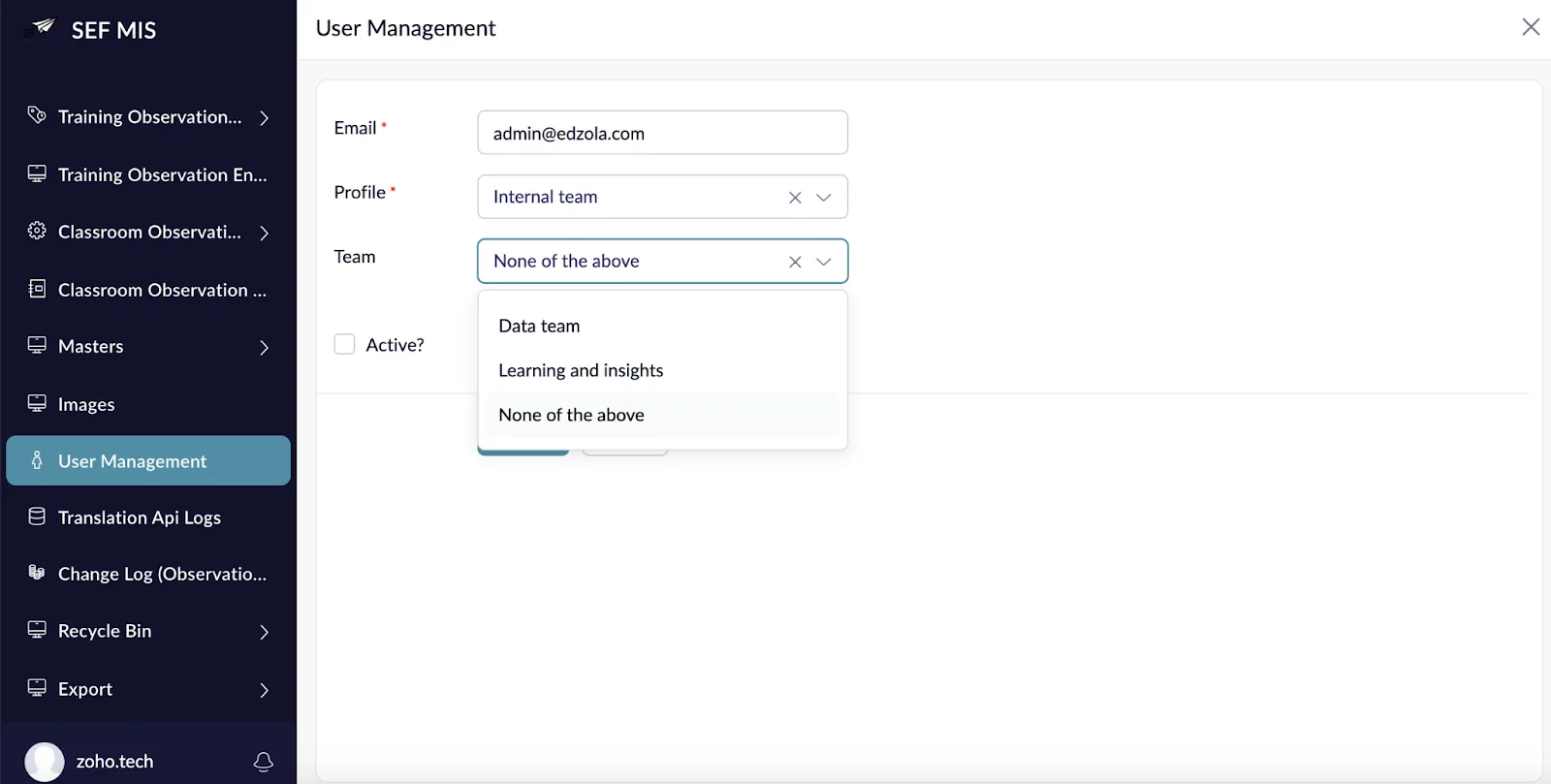Clear the Team selection with X

[795, 262]
